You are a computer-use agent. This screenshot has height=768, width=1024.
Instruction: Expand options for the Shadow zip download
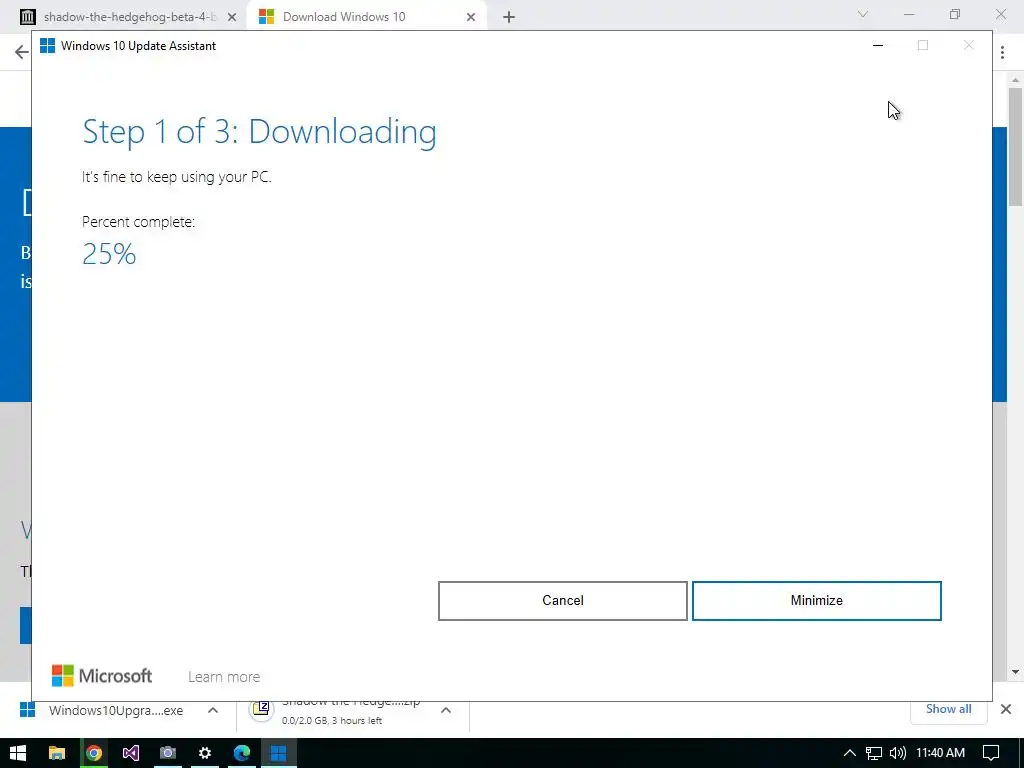click(445, 710)
